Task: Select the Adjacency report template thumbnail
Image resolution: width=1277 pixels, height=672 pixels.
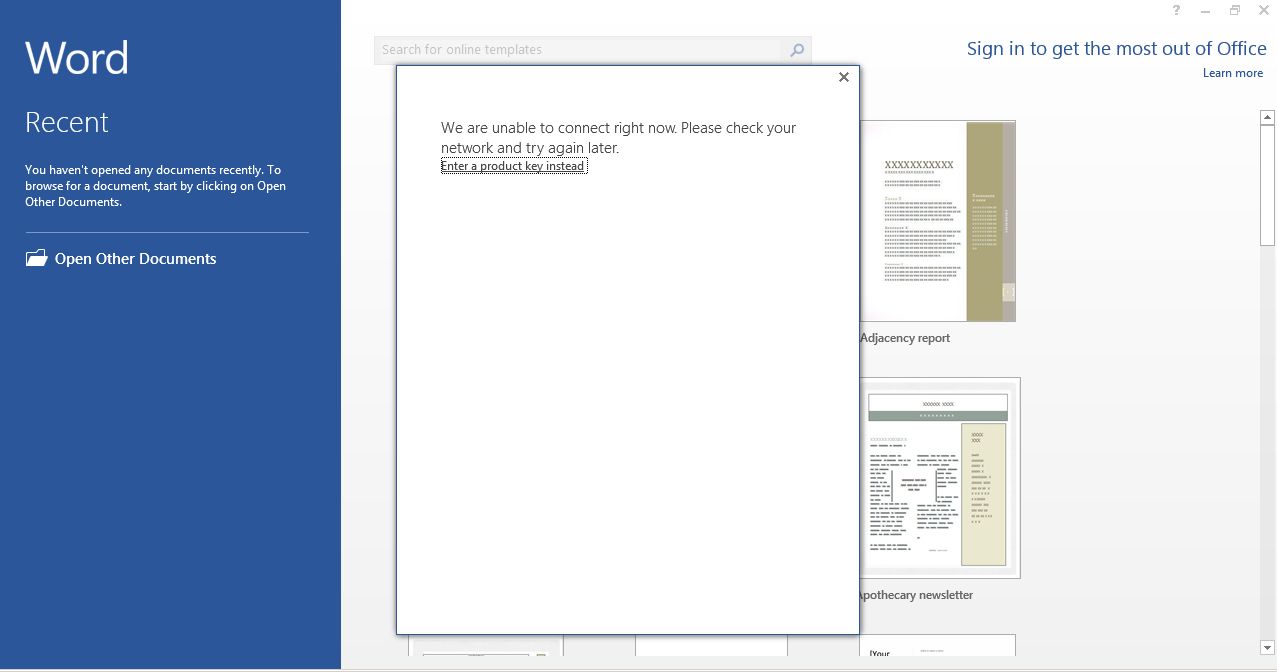Action: pos(937,221)
